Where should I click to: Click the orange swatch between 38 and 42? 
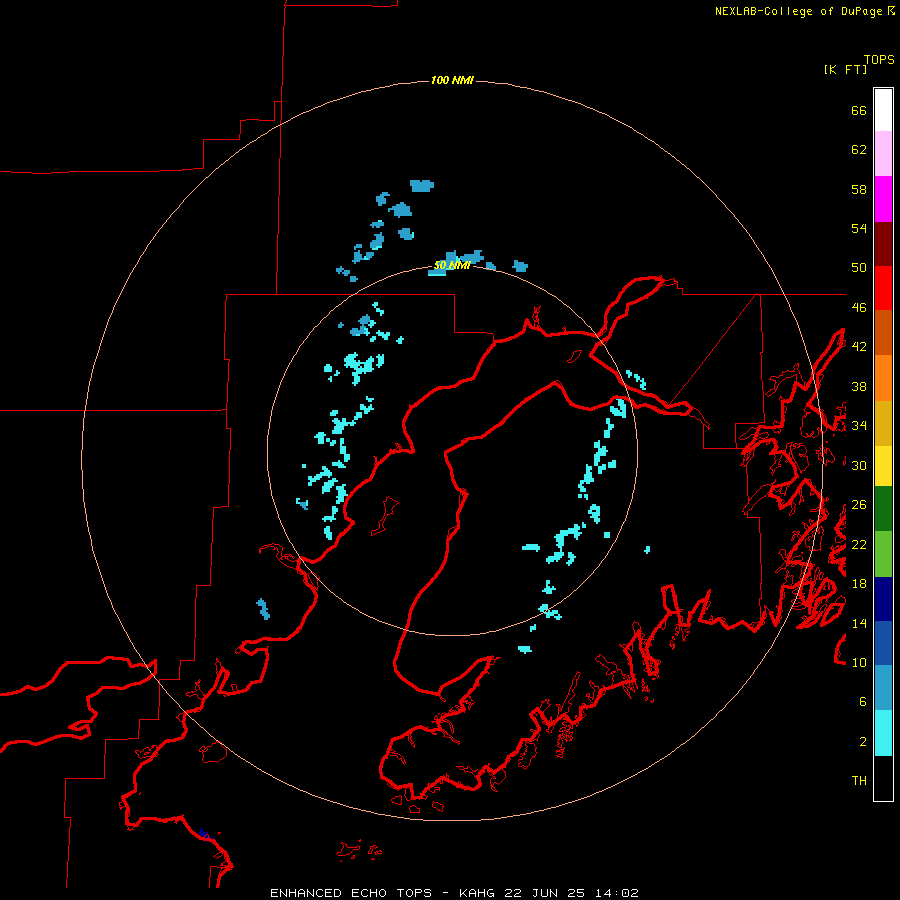pyautogui.click(x=883, y=378)
